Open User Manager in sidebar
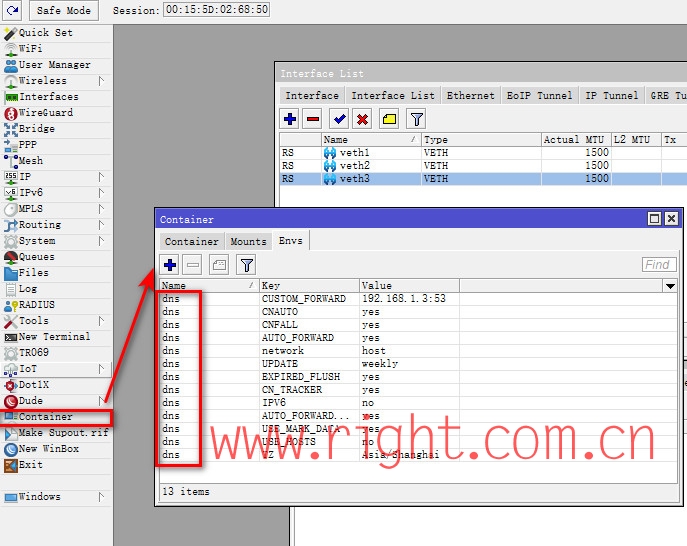Screen dimensions: 687x546 56,65
